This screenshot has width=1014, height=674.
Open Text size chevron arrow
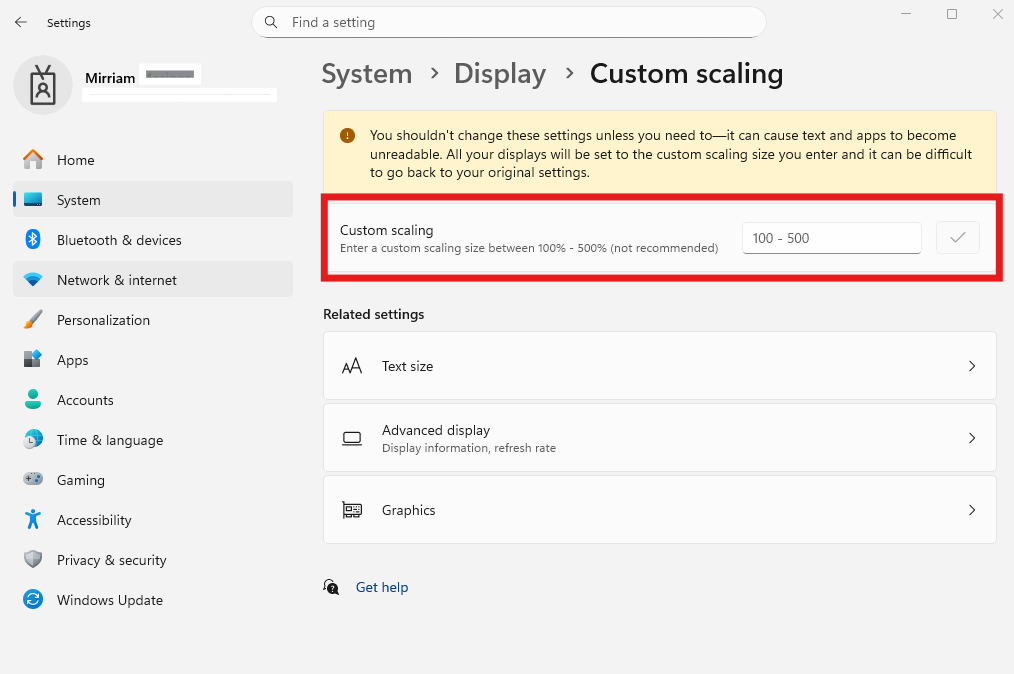pos(972,366)
